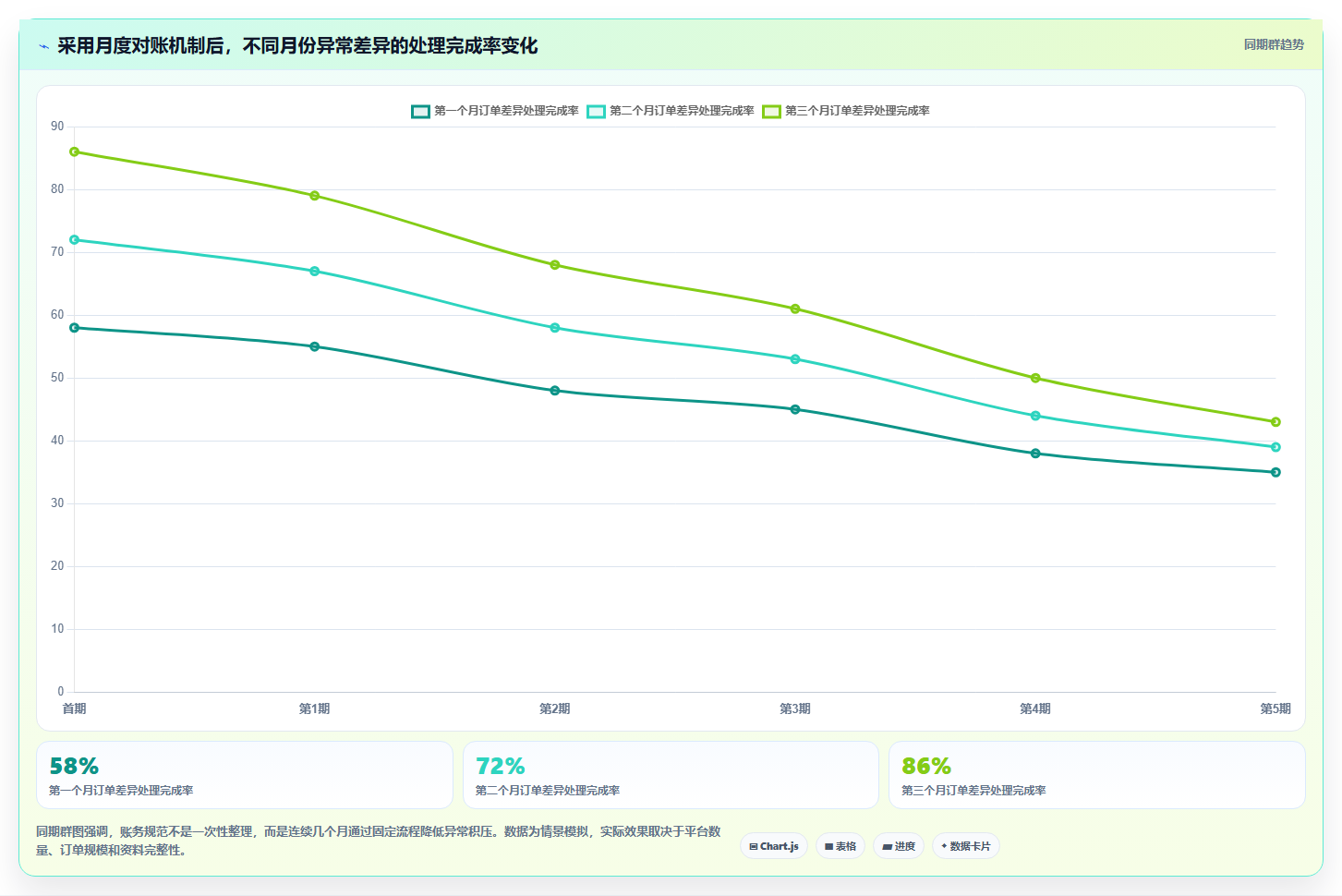Click the turquoise line point at 首期

tap(74, 240)
